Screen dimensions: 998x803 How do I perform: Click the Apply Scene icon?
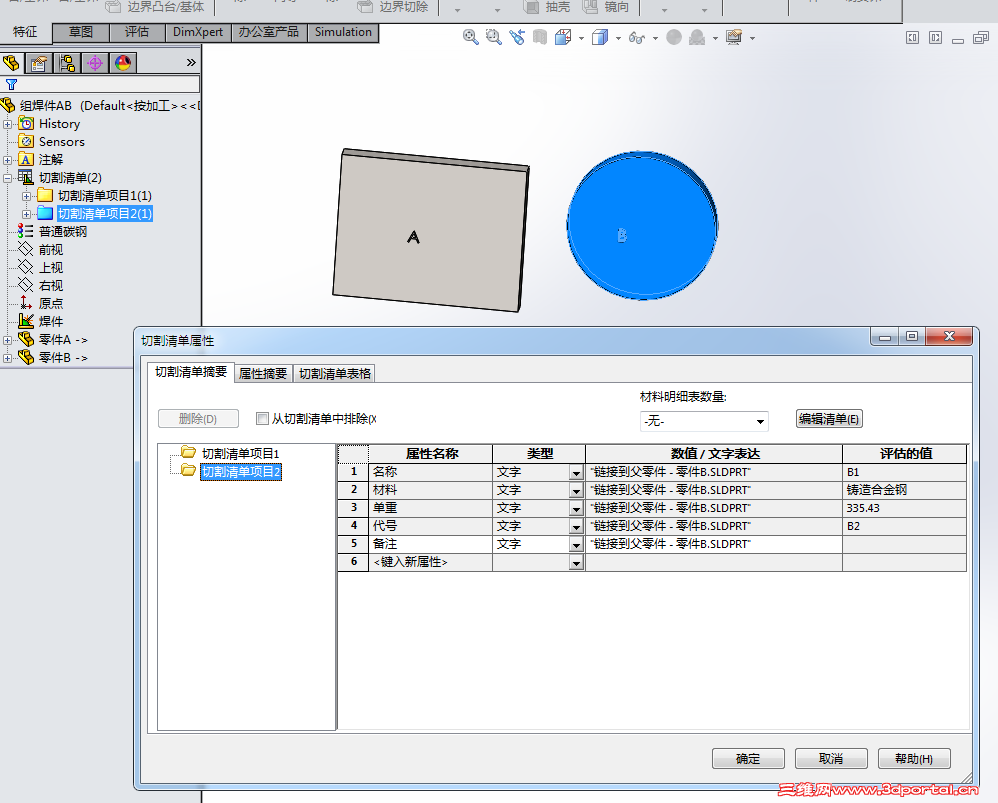[x=698, y=38]
